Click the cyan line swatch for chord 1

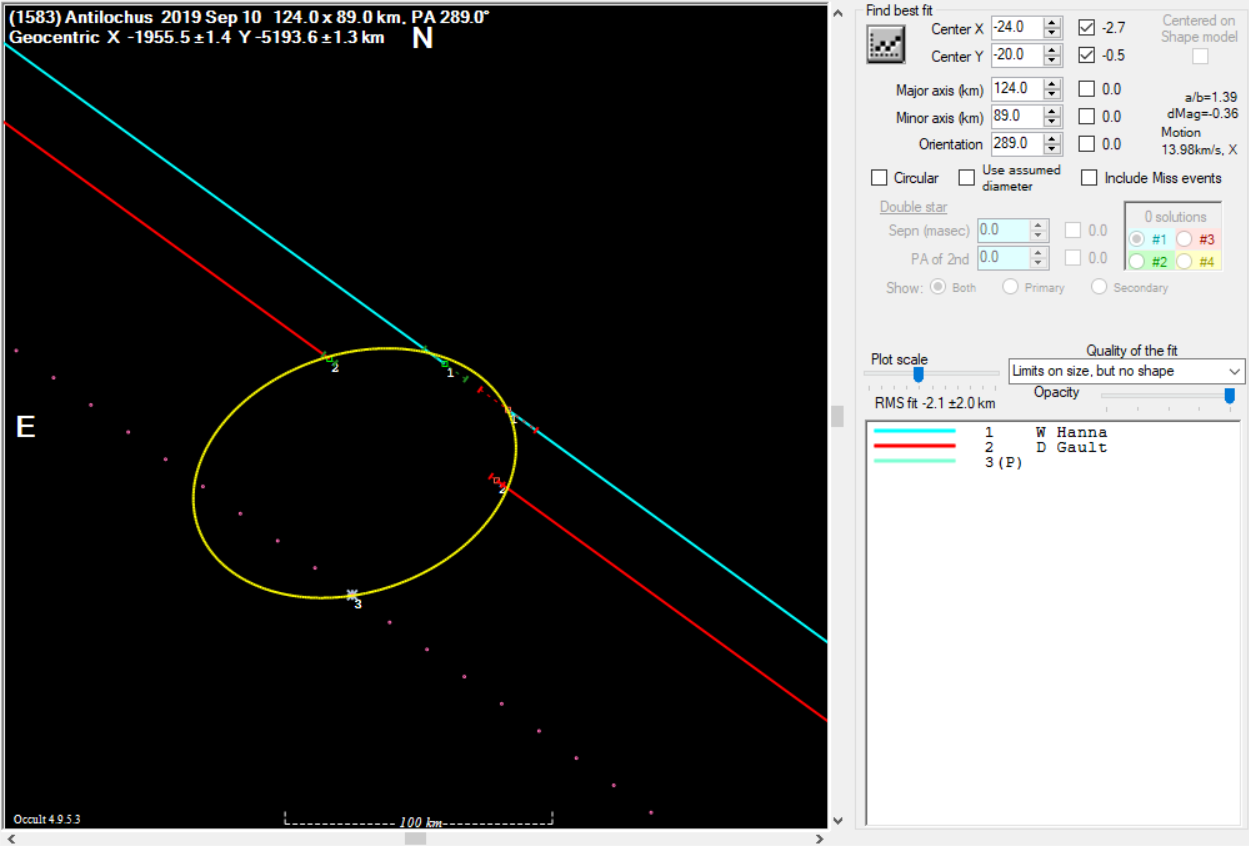coord(914,432)
